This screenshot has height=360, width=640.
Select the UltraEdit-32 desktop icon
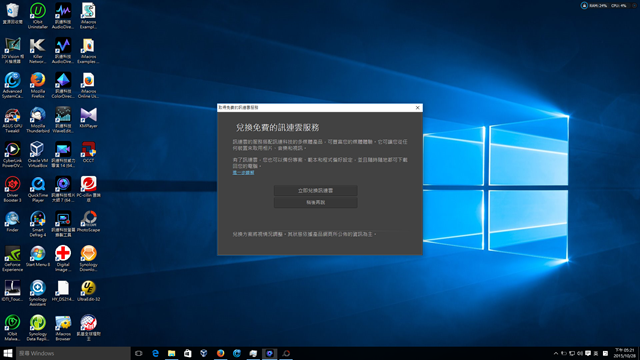click(88, 291)
